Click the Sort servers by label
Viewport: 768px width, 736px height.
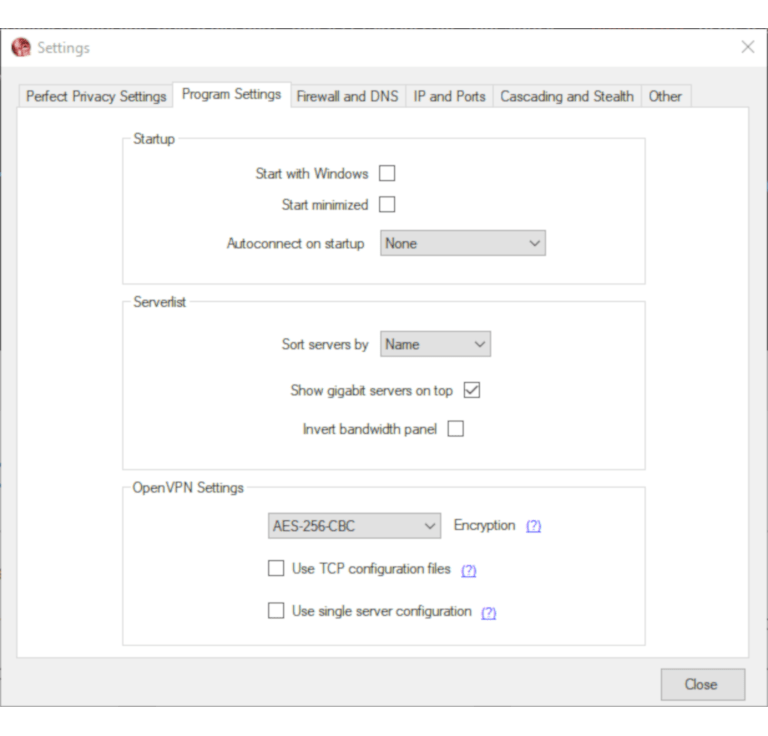click(325, 344)
